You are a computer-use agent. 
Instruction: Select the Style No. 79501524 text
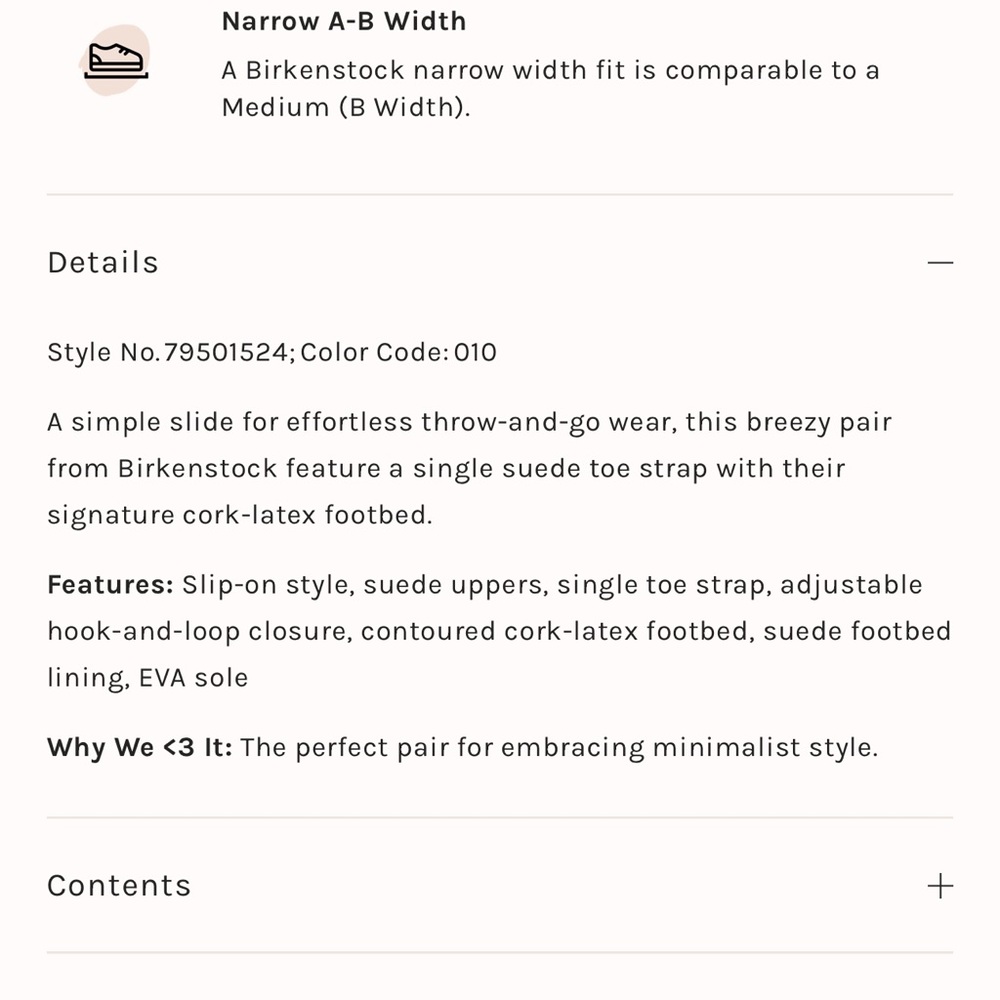coord(168,353)
